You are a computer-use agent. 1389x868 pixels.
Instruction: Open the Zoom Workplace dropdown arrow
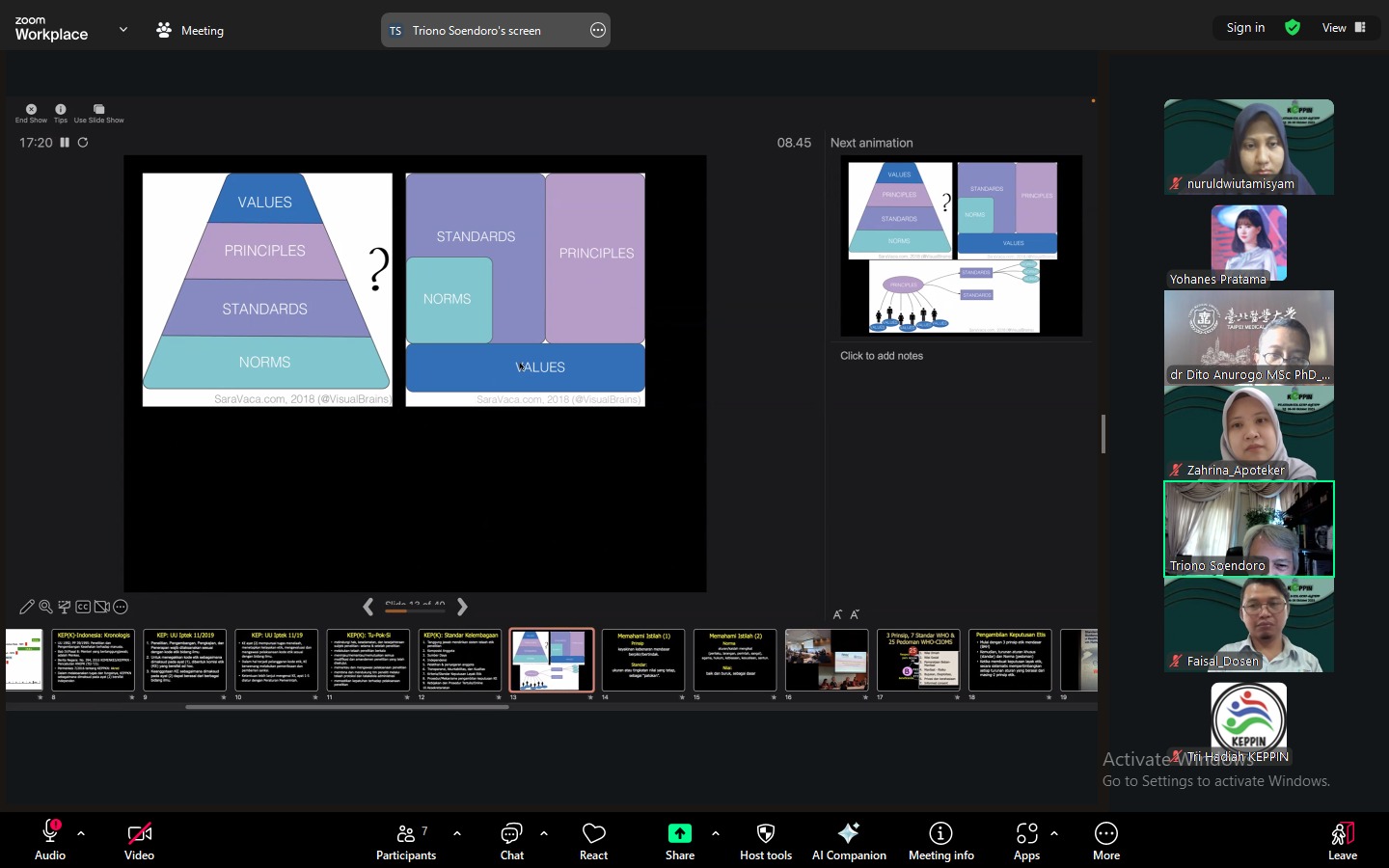point(123,30)
